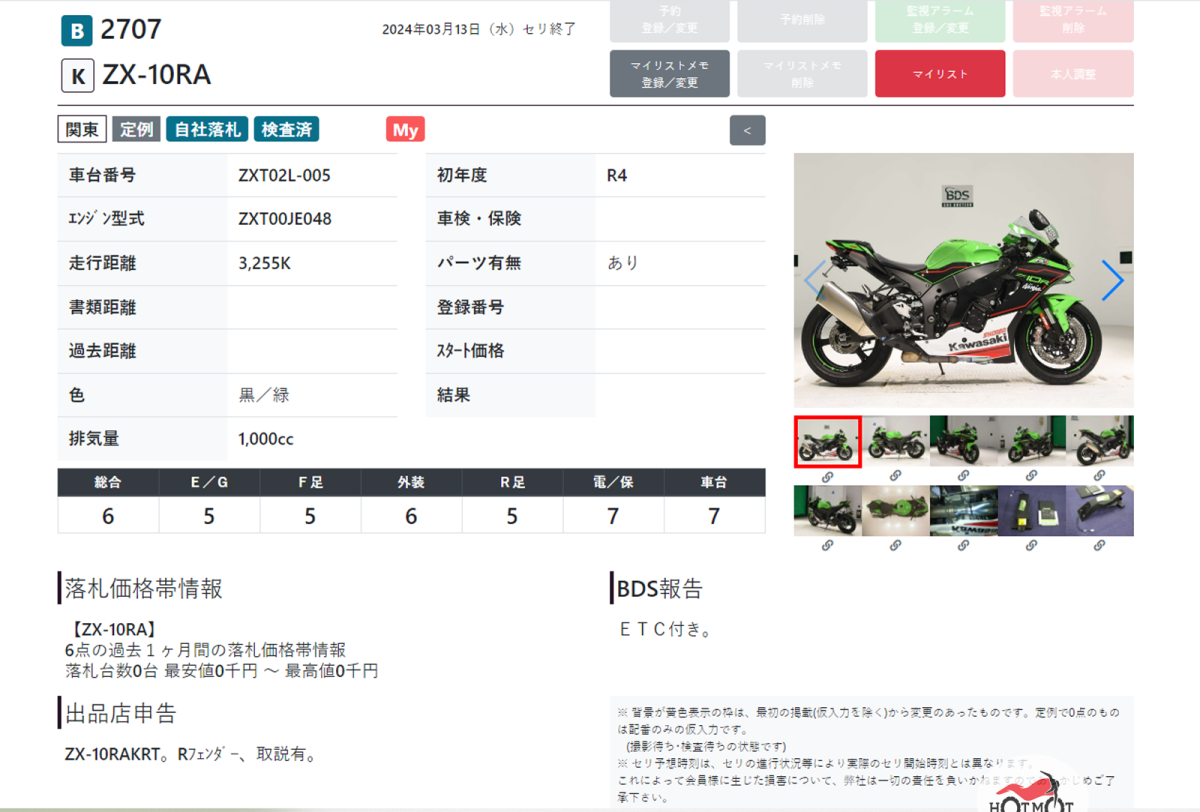
Task: Click the mileage value 3,255K
Action: (265, 264)
